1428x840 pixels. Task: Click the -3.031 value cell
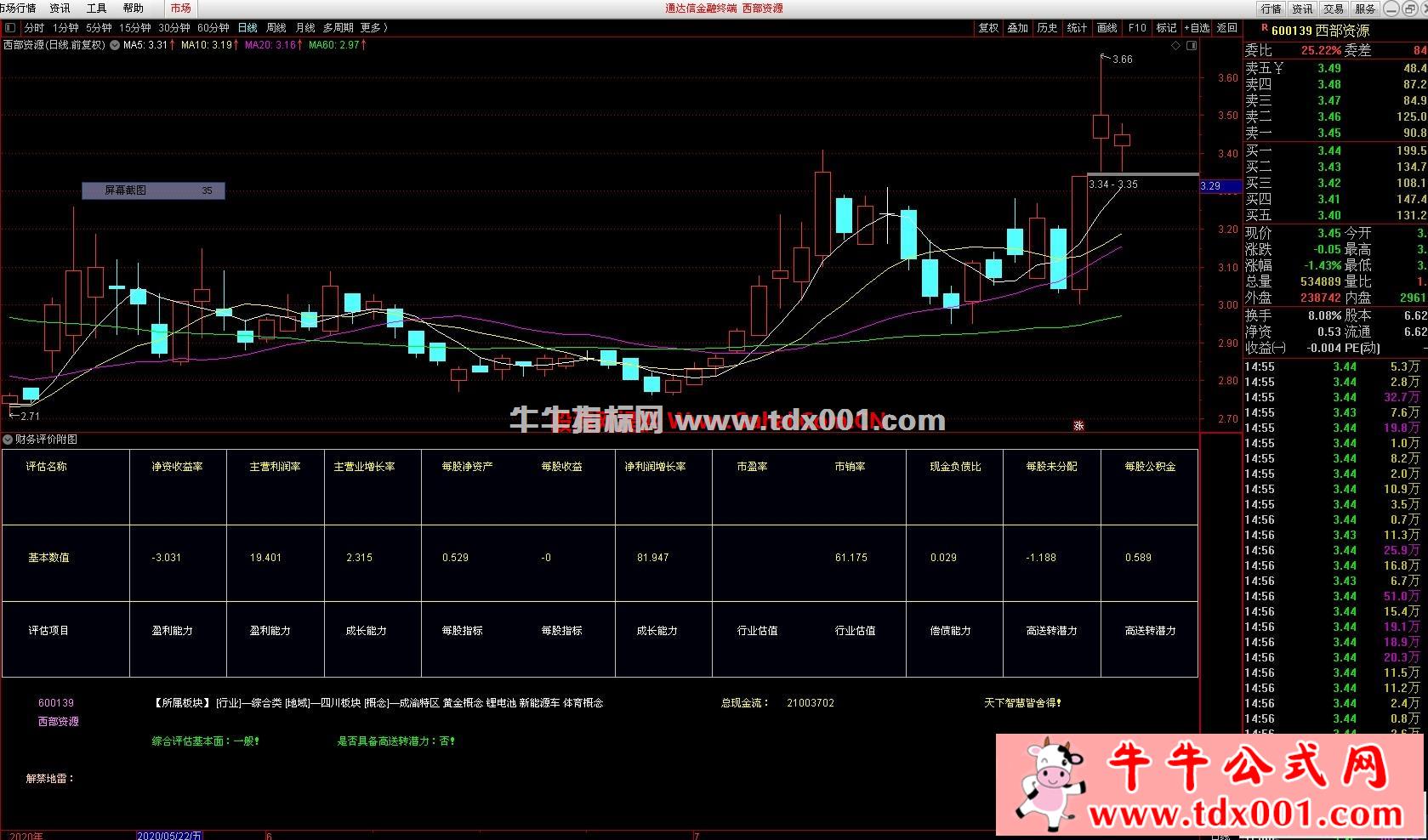(x=167, y=558)
